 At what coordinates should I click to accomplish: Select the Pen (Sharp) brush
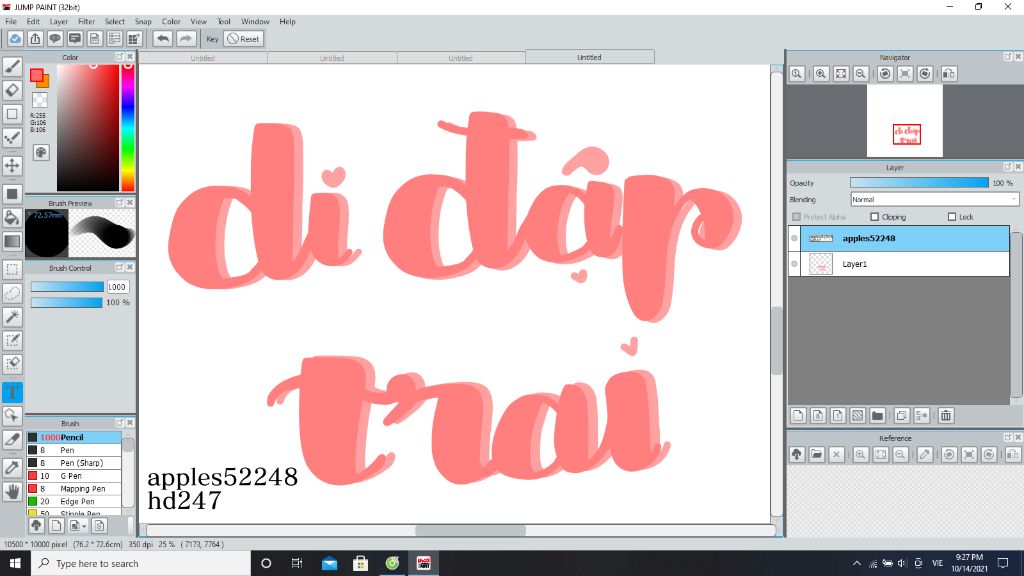(x=74, y=462)
